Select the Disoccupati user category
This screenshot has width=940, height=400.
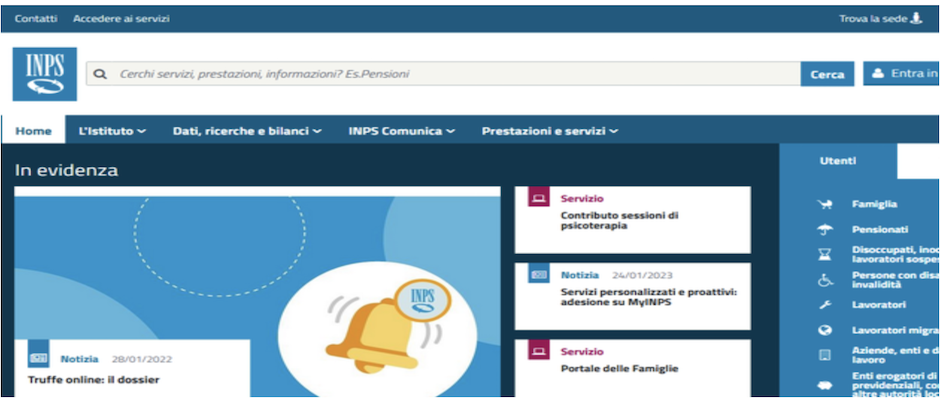point(896,254)
